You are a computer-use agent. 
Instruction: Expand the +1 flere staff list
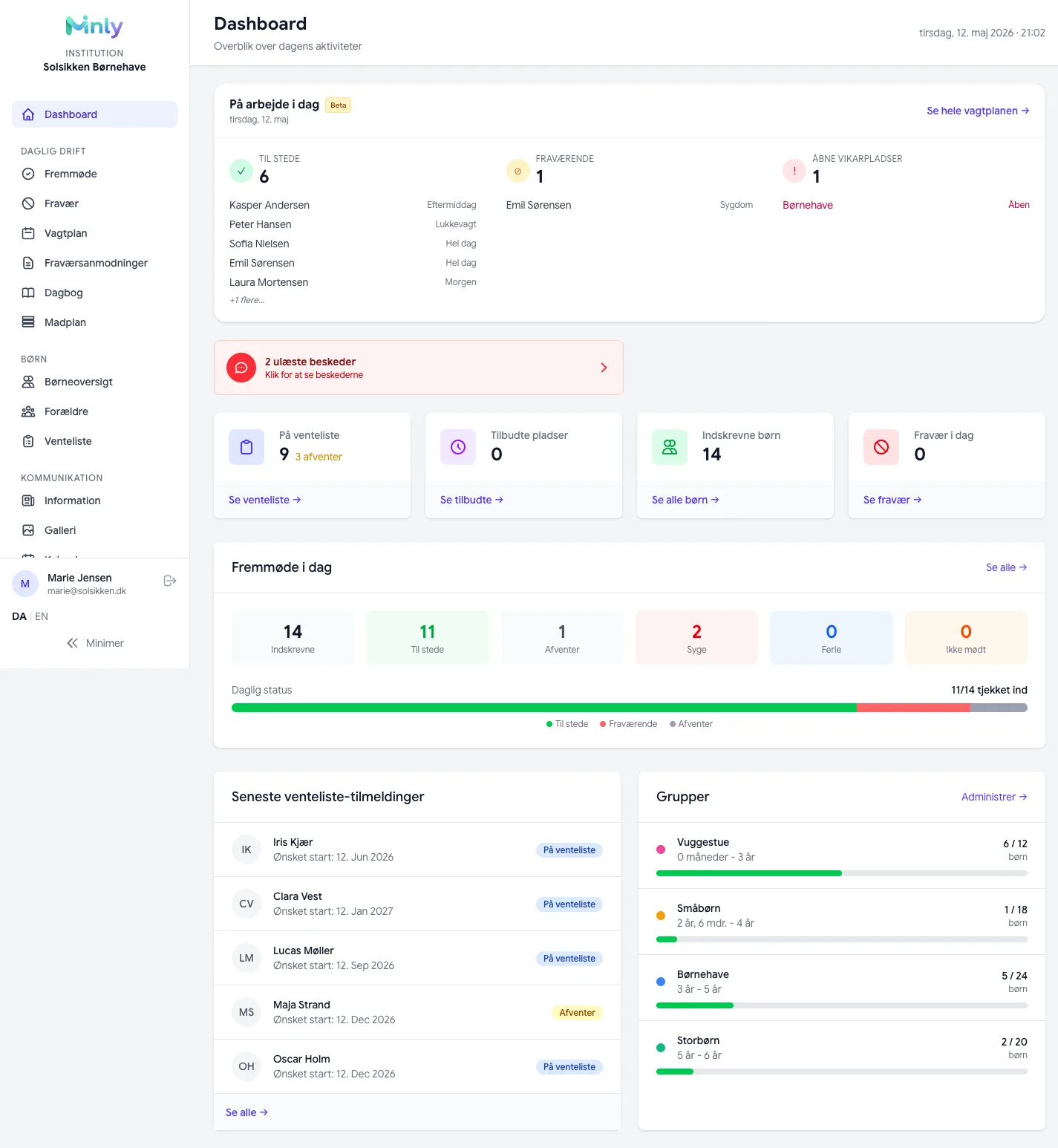(247, 300)
